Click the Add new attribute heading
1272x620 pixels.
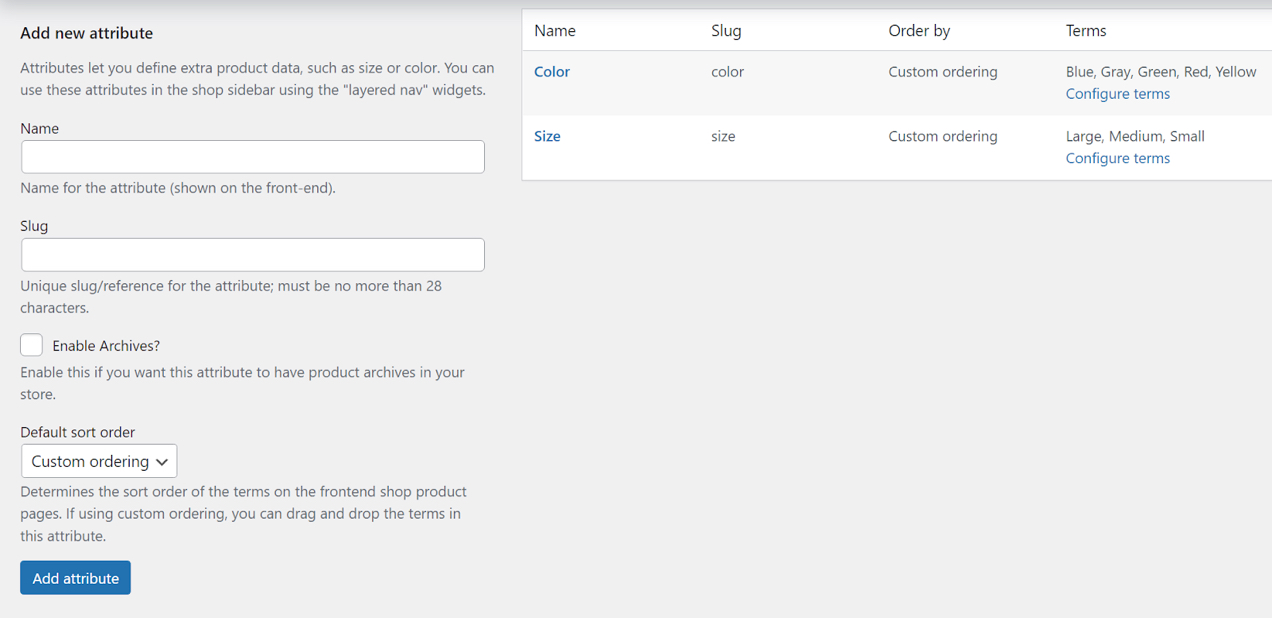pos(85,32)
